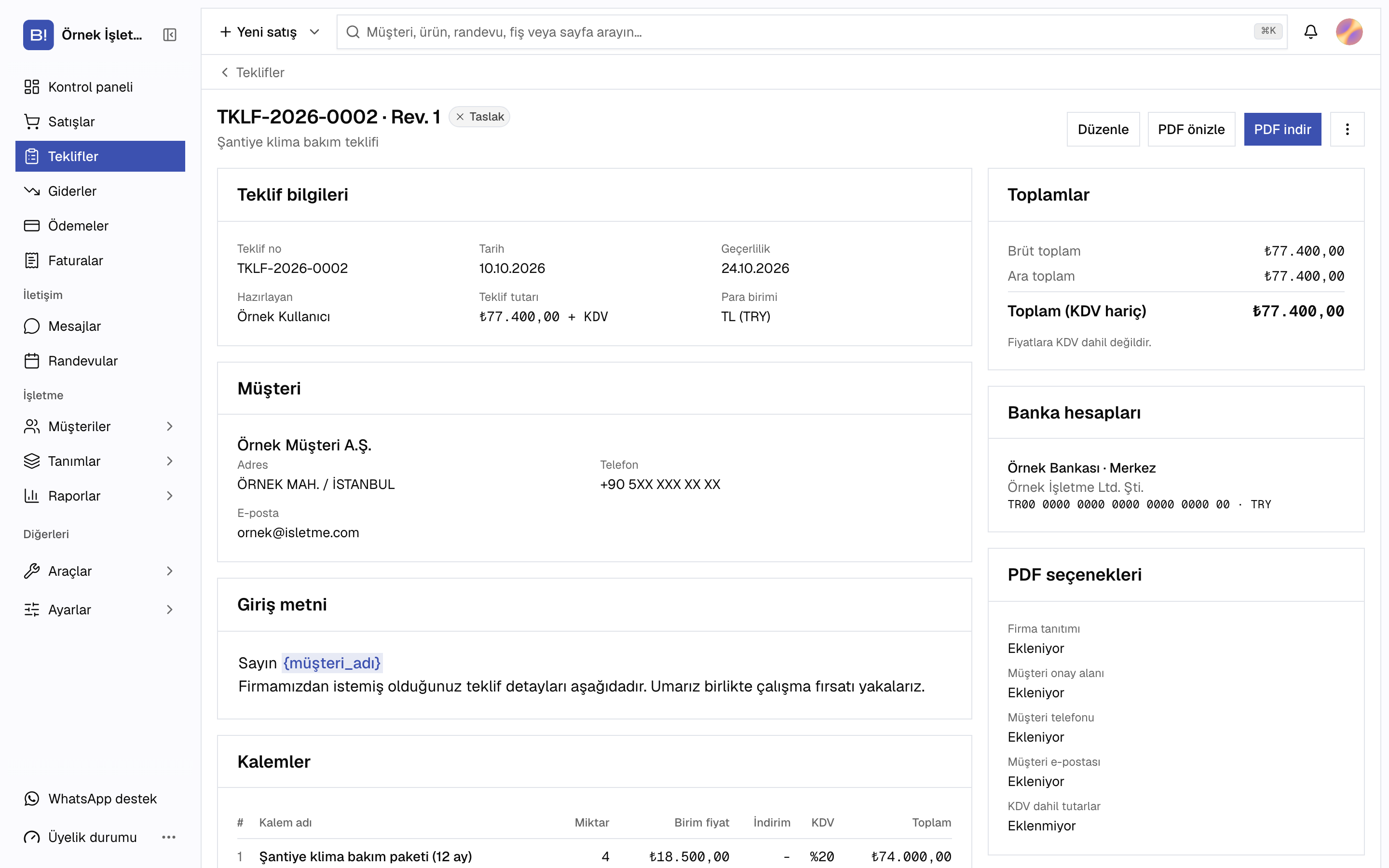Expand the Müşteriler submenu
Screen dimensions: 1389x868
pos(169,426)
